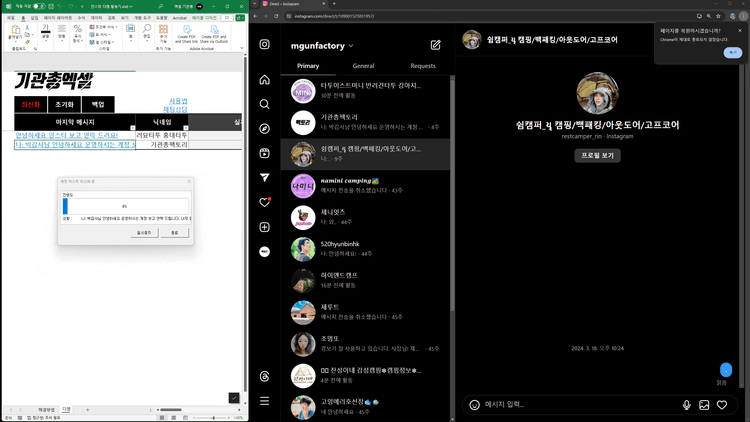Open the 520hyunbinhk conversation
This screenshot has height=422, width=750.
[x=365, y=249]
